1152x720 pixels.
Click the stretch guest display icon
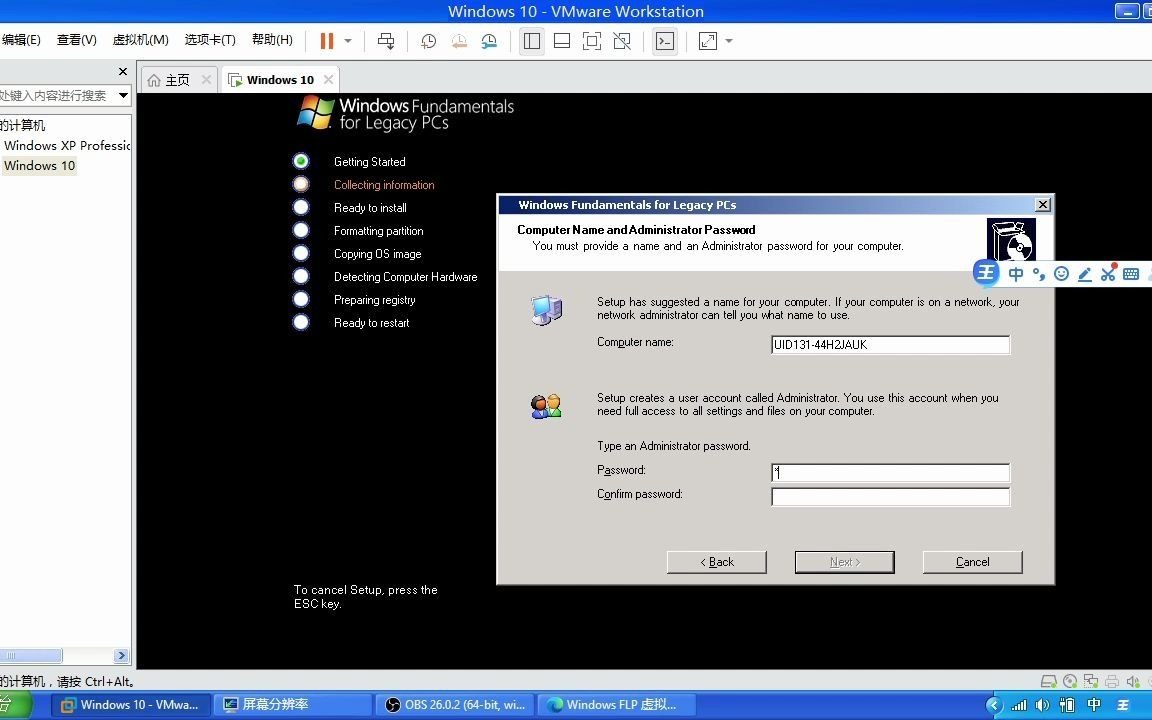[x=708, y=41]
